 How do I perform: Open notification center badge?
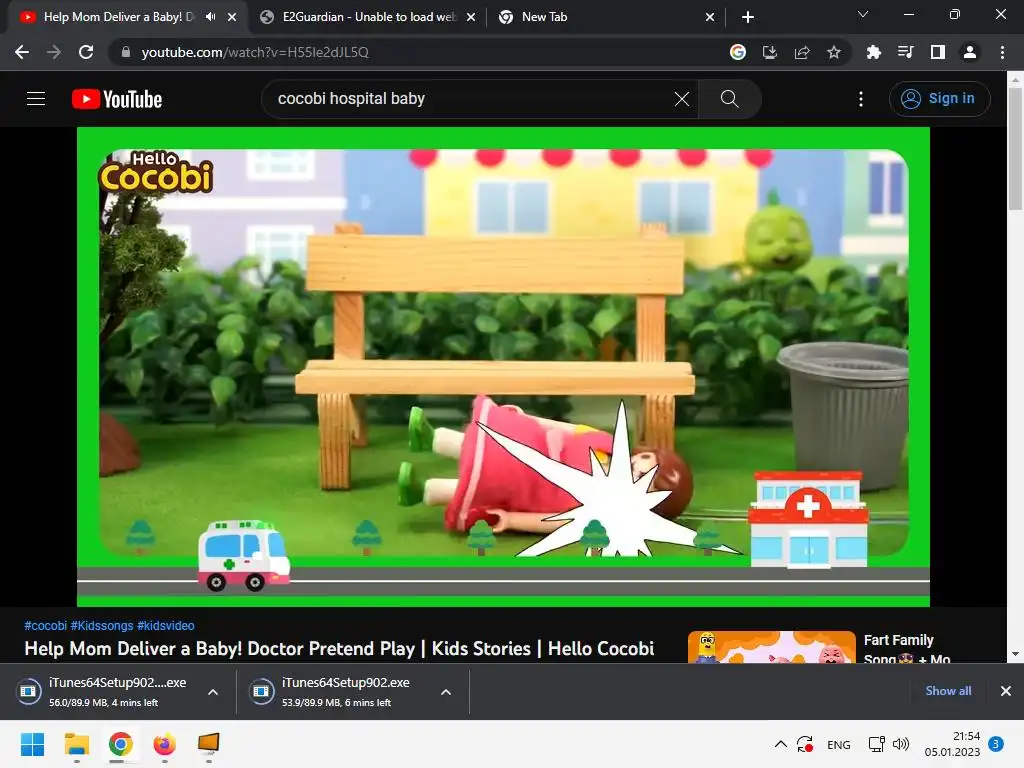996,744
